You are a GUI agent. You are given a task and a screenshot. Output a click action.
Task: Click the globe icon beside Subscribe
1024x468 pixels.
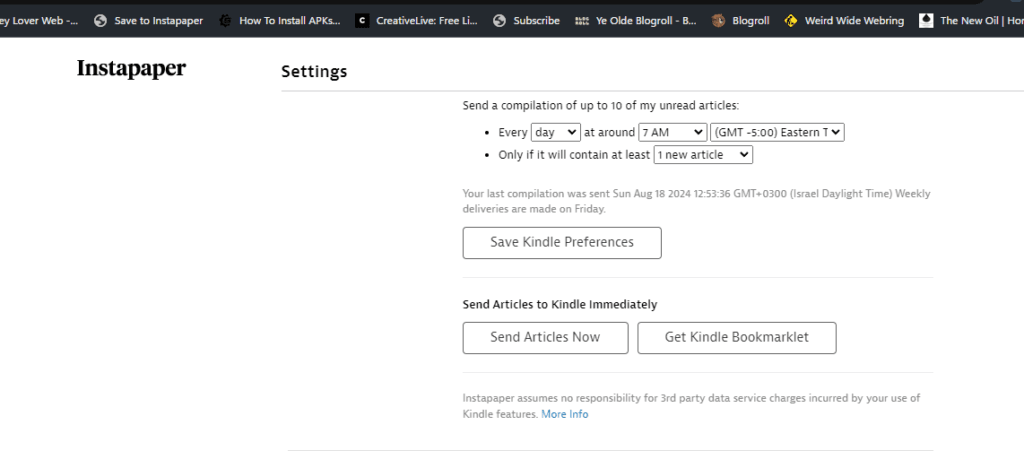500,21
